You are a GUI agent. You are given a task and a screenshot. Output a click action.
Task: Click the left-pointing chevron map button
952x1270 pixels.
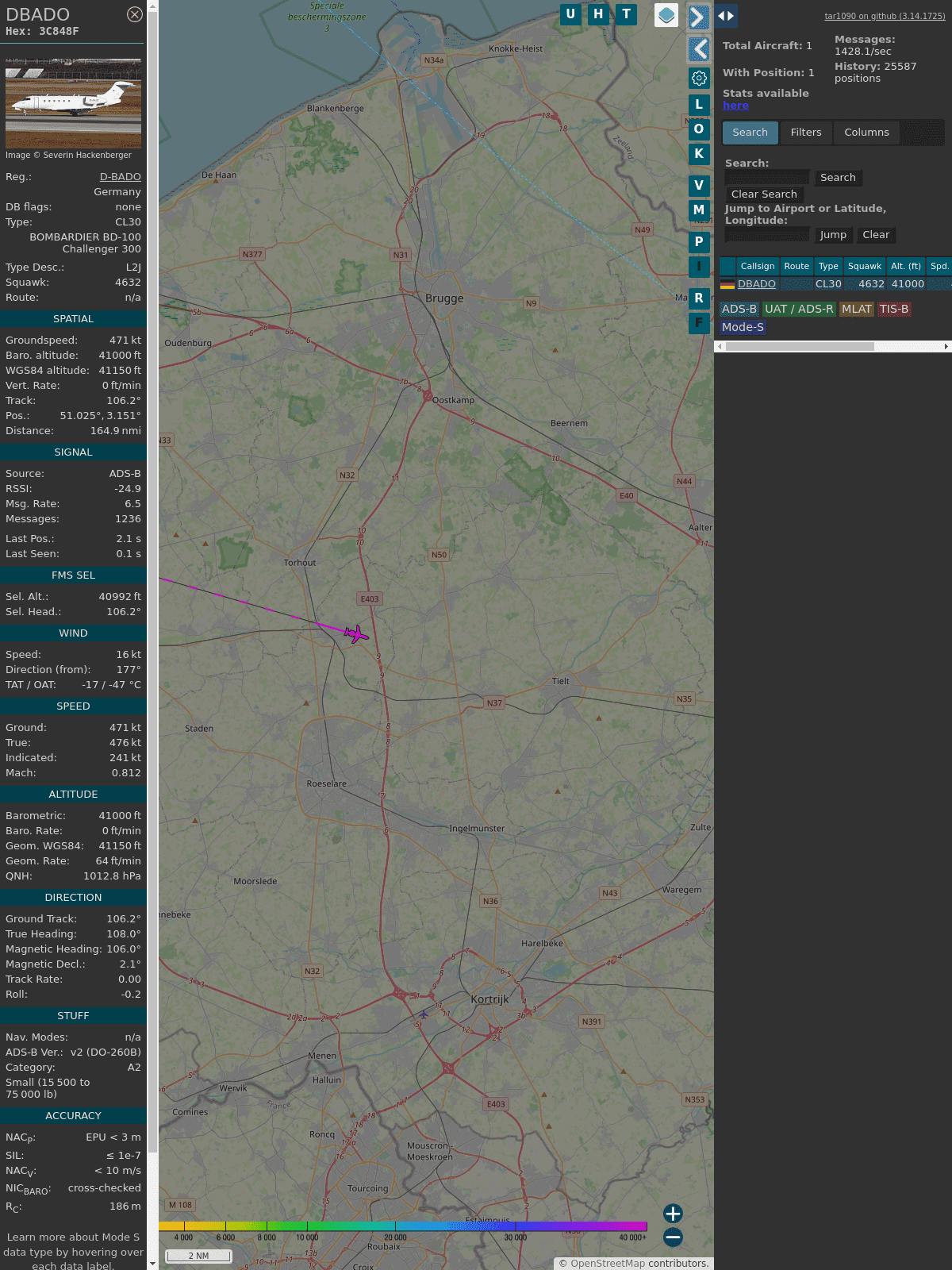[x=698, y=49]
